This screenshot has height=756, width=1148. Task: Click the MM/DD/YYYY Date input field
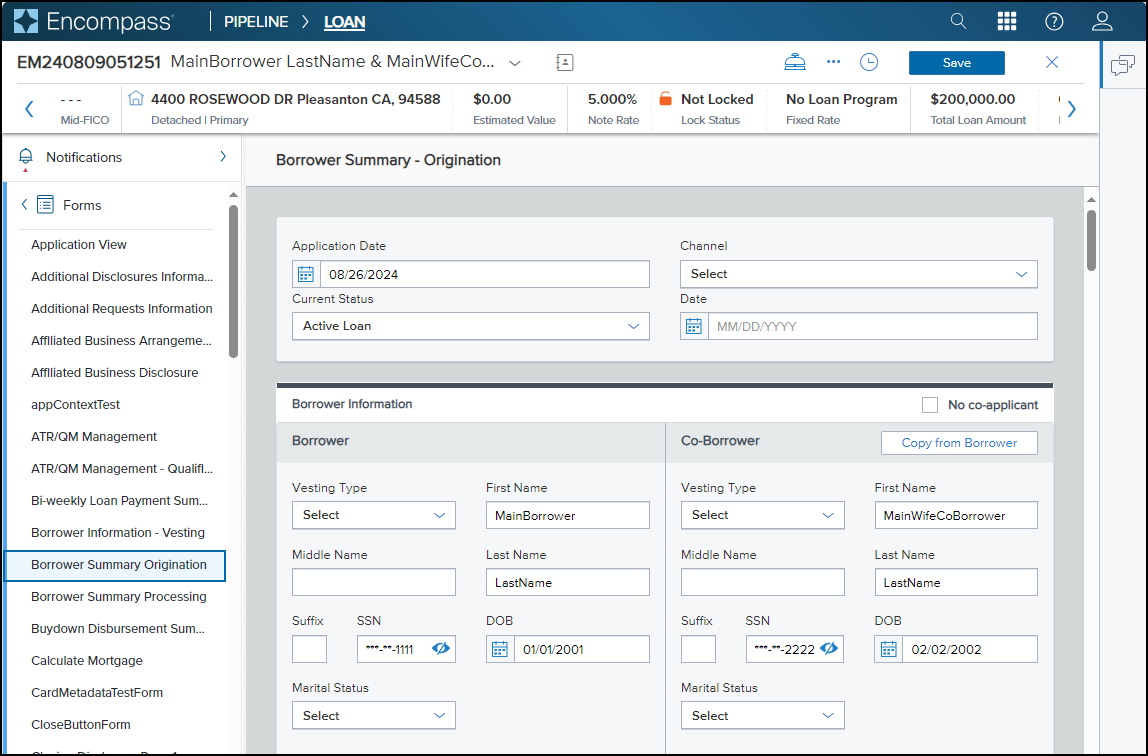873,326
